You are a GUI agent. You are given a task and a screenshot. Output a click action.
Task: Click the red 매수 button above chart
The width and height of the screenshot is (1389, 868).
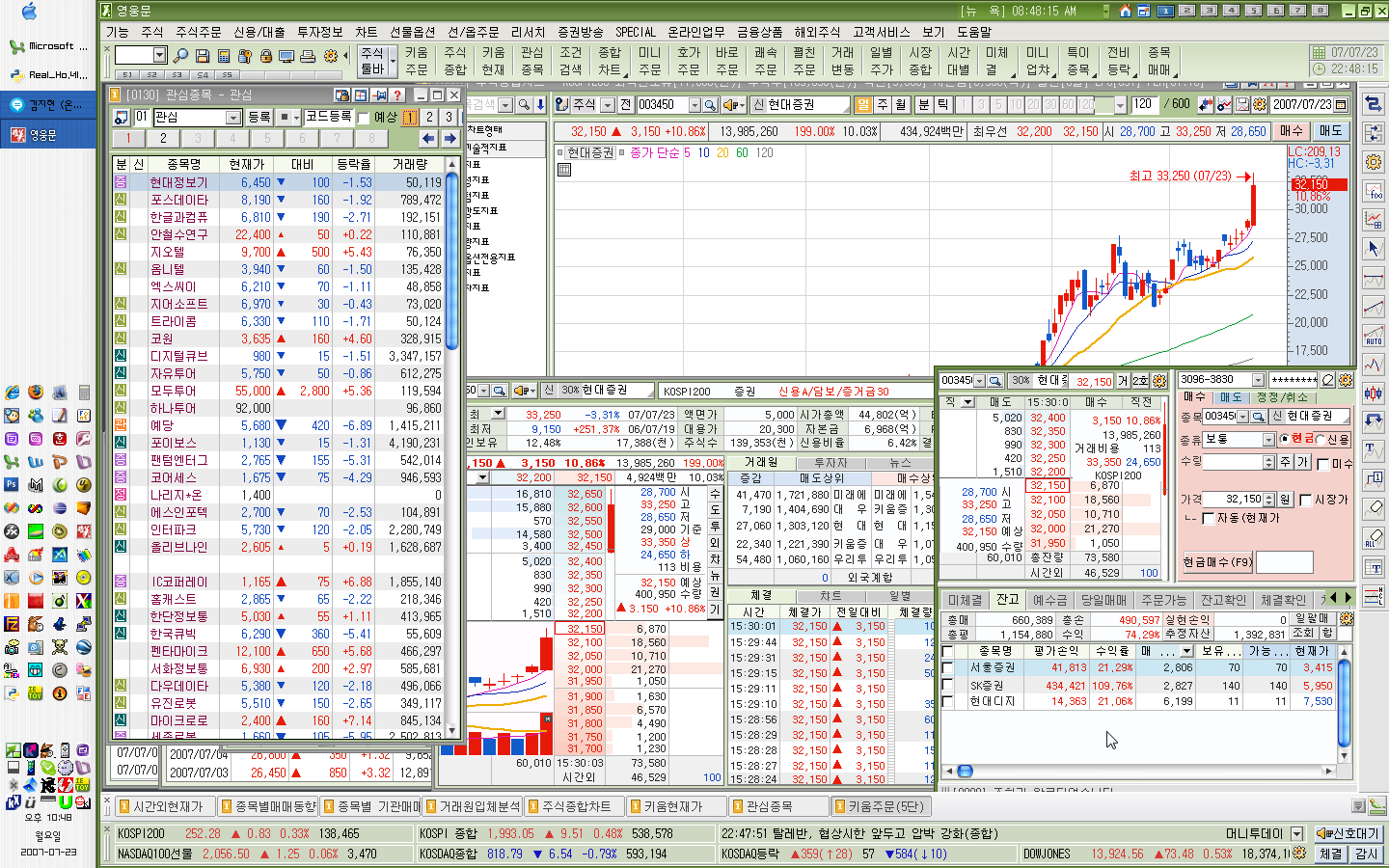coord(1291,131)
